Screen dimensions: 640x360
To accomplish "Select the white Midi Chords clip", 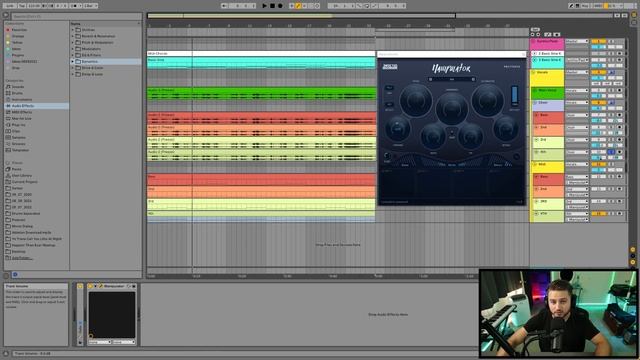I will 261,53.
